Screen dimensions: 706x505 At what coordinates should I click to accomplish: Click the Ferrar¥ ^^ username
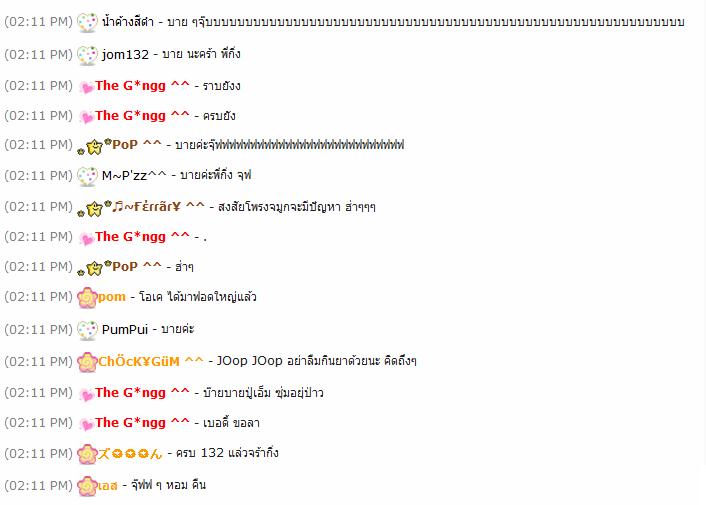click(158, 207)
